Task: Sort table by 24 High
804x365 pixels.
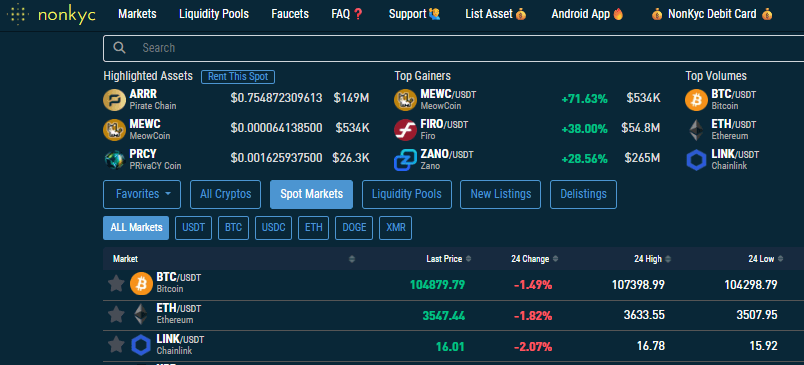Action: (x=652, y=259)
